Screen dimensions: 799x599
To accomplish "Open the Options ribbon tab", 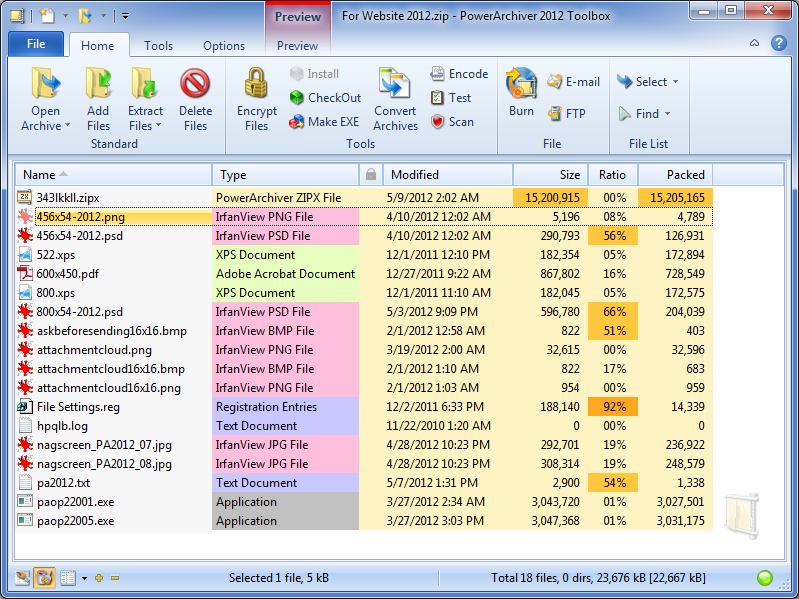I will (x=224, y=46).
